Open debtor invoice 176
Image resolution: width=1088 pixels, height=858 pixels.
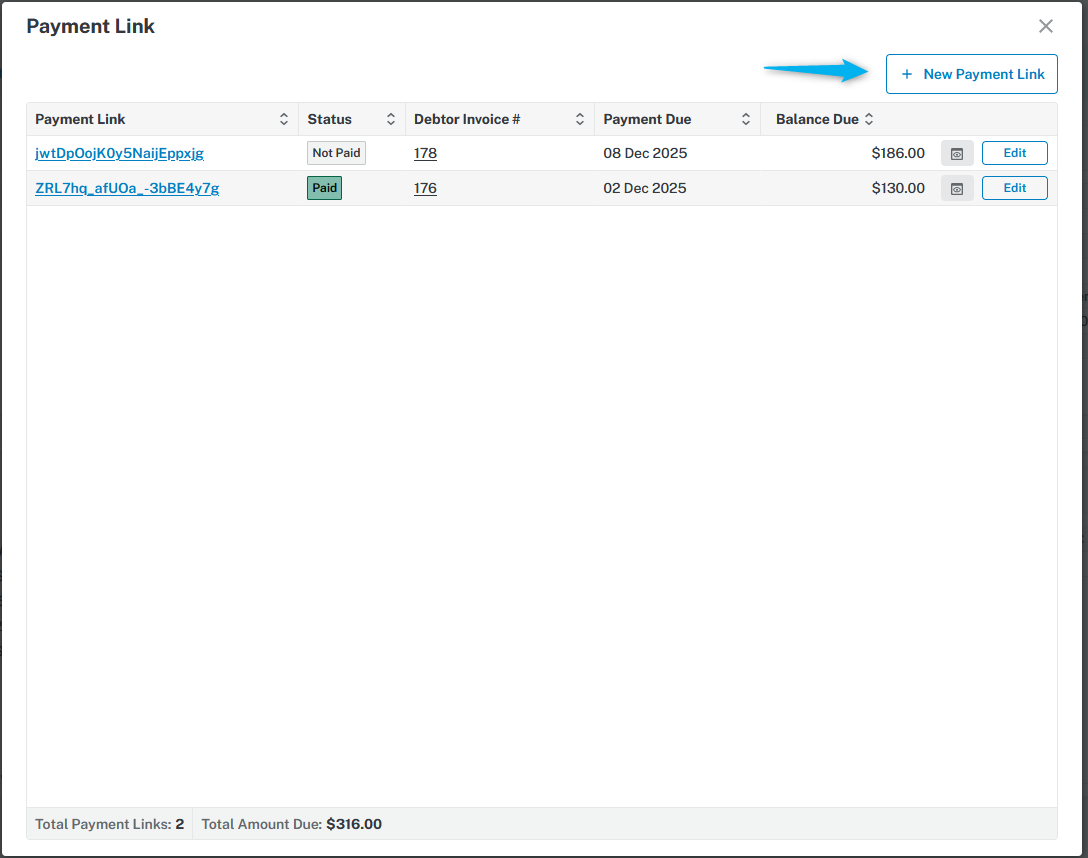425,188
